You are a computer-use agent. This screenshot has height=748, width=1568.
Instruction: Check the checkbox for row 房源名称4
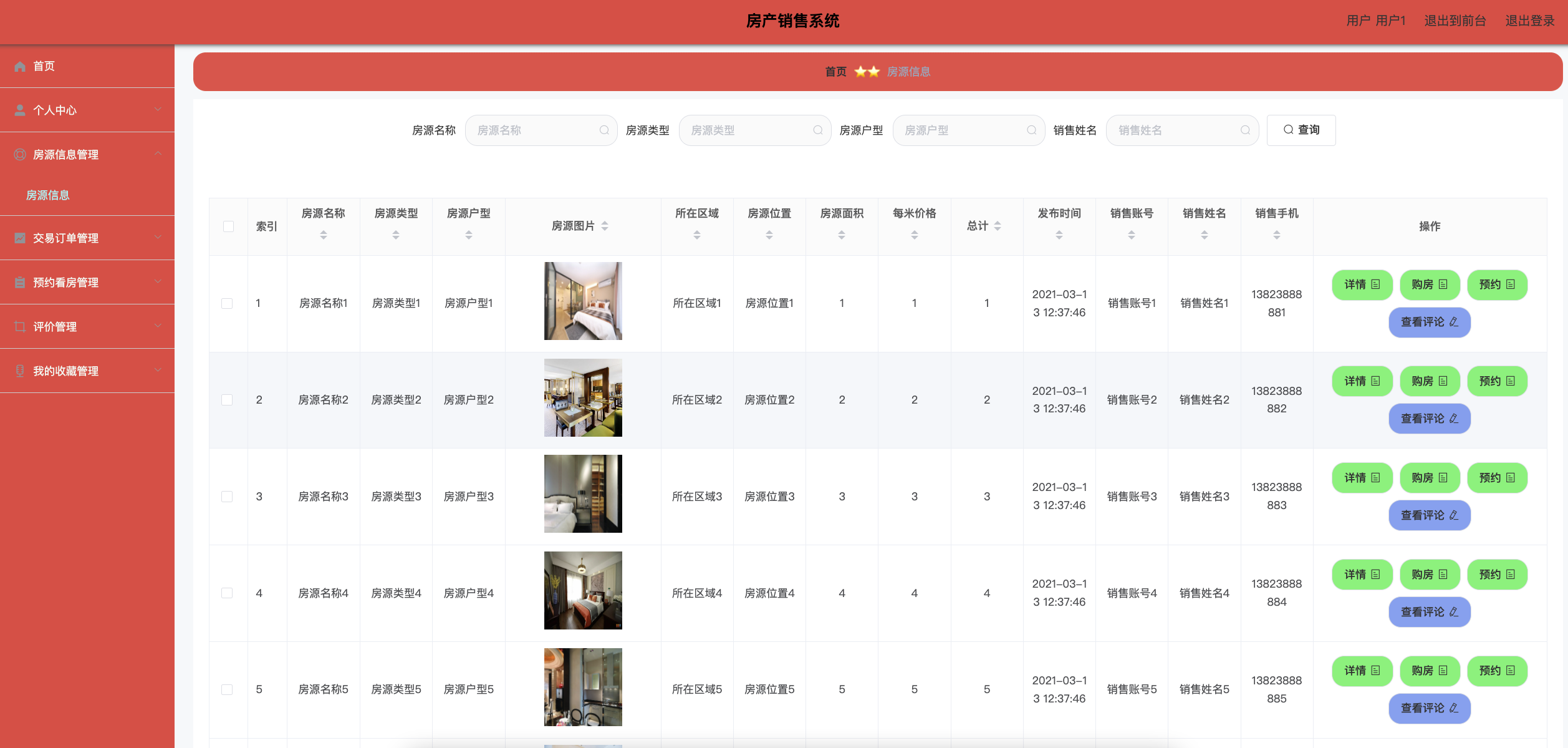point(227,593)
